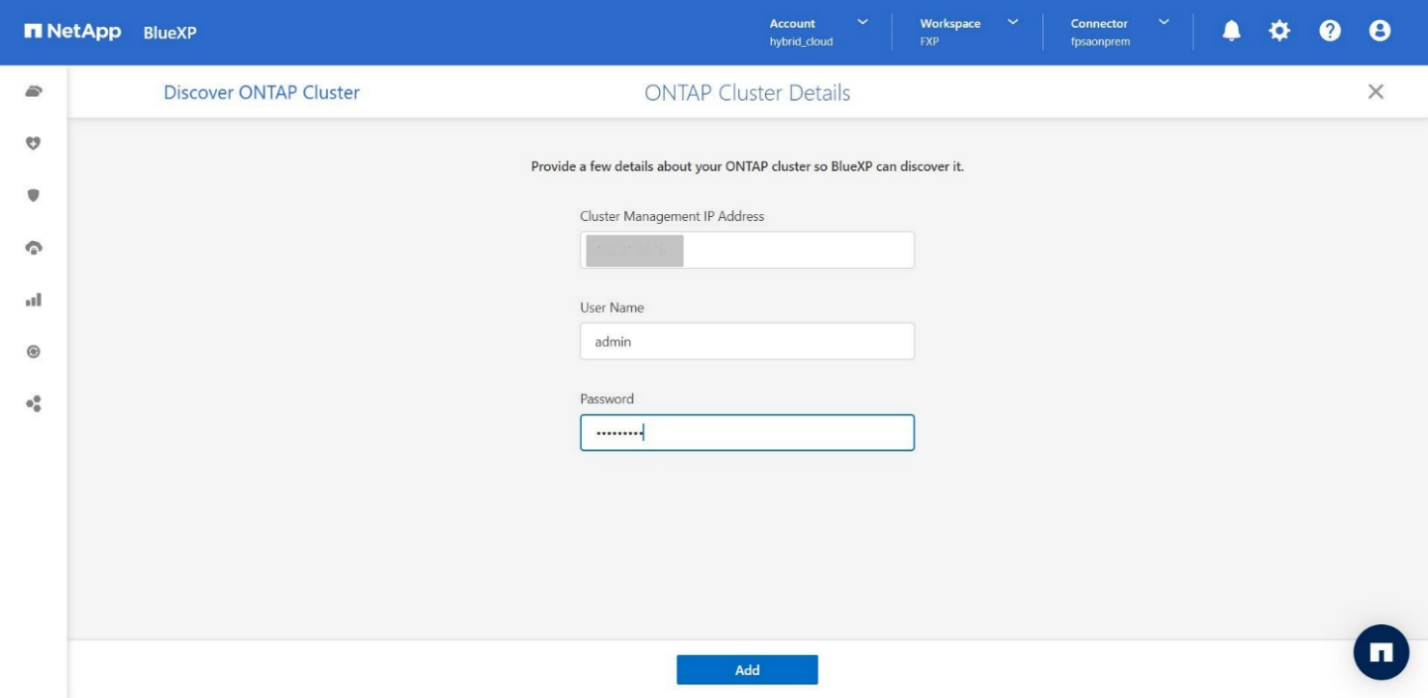Open the Analysis bar chart icon in sidebar

33,299
